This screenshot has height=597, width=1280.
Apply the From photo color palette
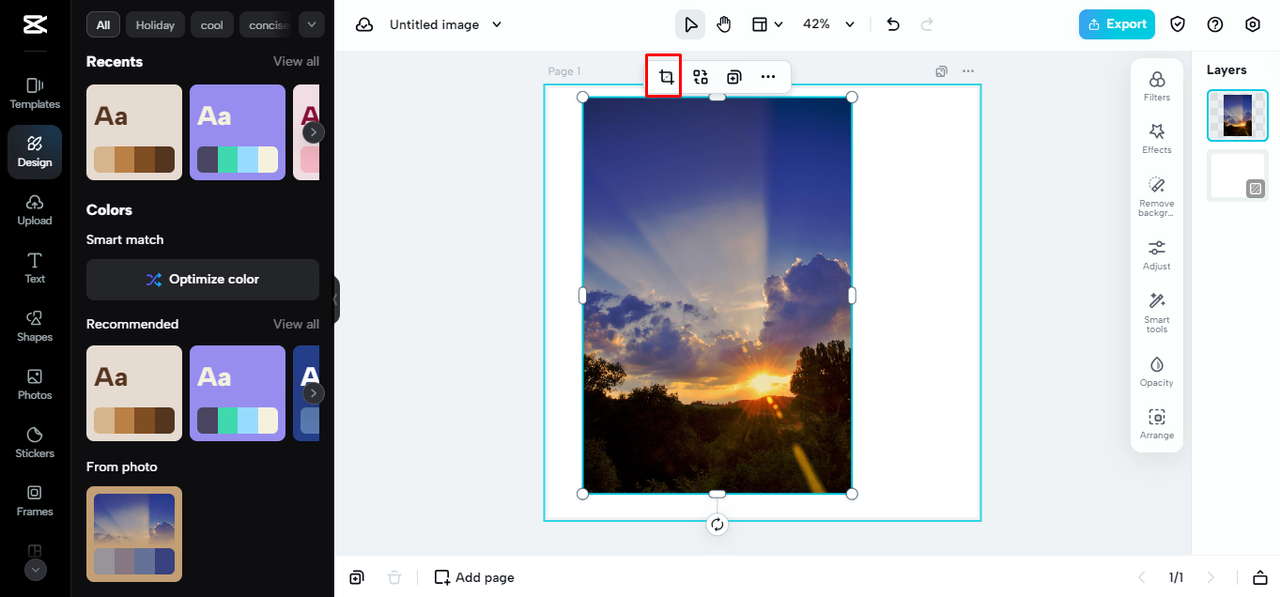(x=134, y=534)
